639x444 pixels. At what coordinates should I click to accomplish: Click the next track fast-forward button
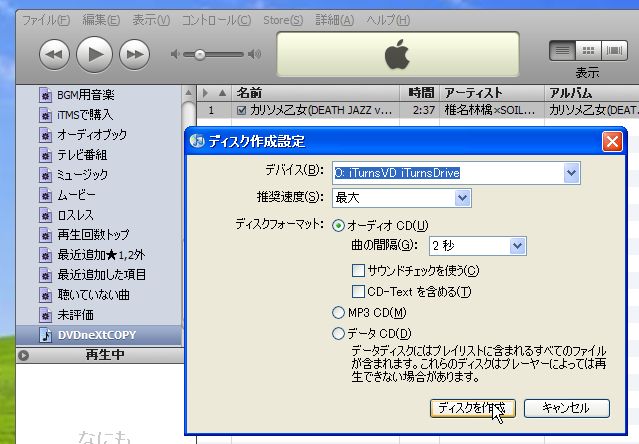click(134, 54)
